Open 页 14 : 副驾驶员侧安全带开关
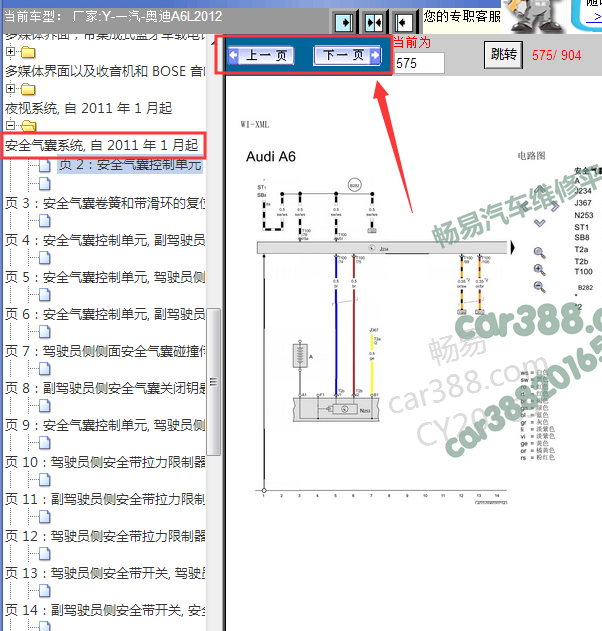 pos(105,610)
